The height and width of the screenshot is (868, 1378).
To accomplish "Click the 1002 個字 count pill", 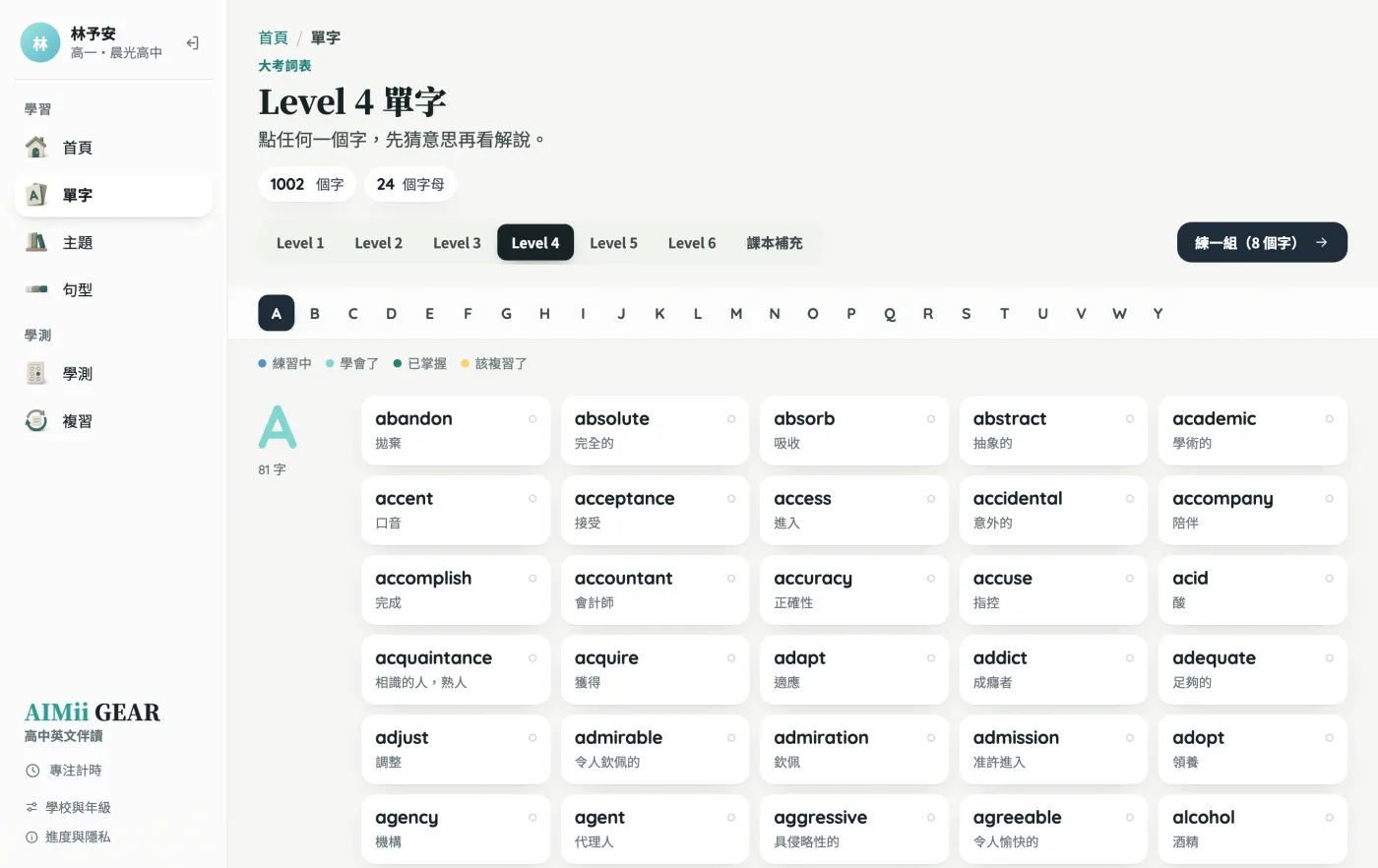I will tap(307, 184).
